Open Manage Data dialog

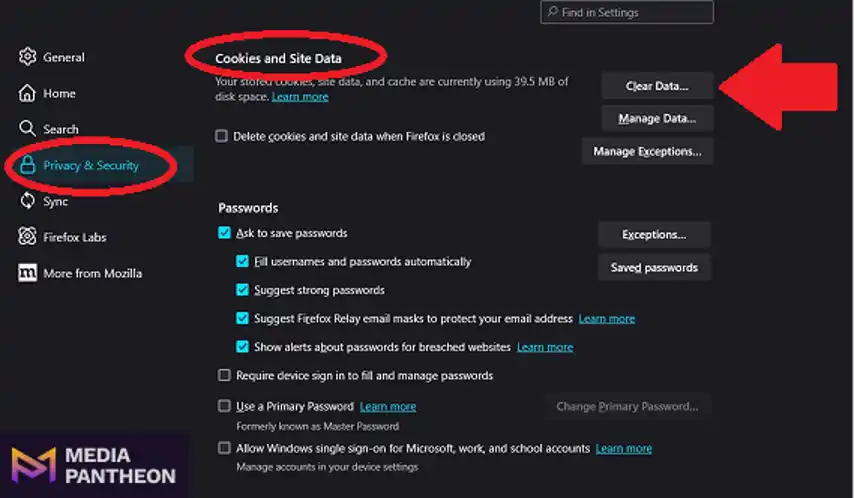pos(657,118)
